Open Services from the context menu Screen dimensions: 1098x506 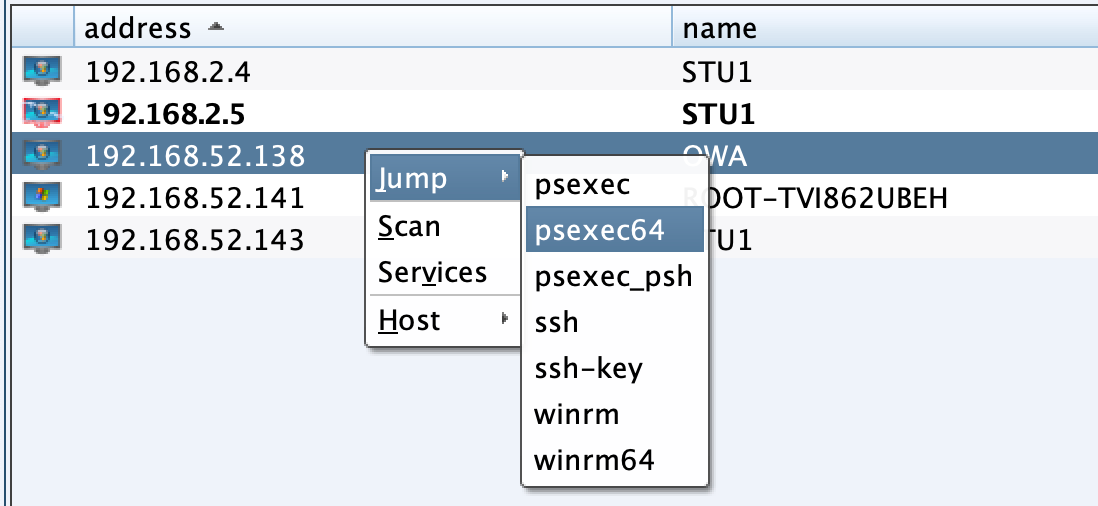point(432,273)
